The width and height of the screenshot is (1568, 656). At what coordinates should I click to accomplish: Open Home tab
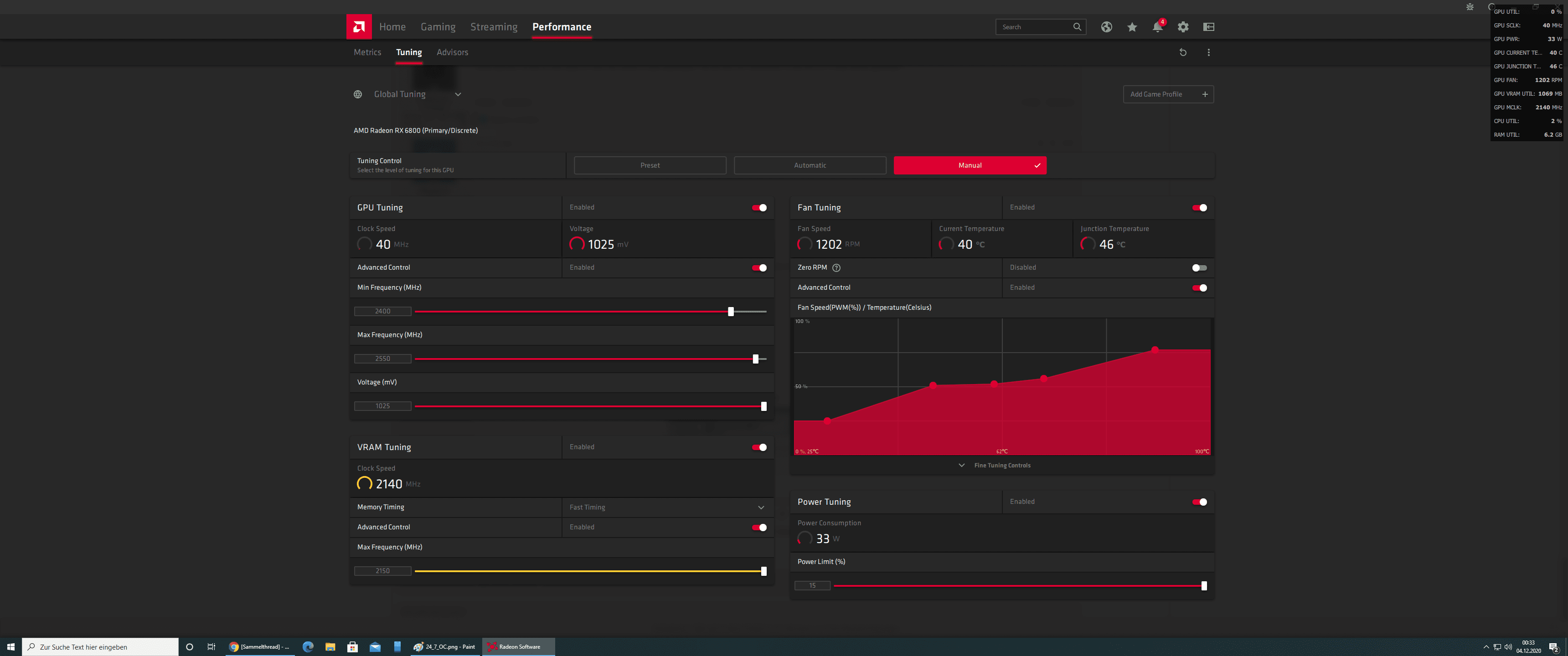392,27
